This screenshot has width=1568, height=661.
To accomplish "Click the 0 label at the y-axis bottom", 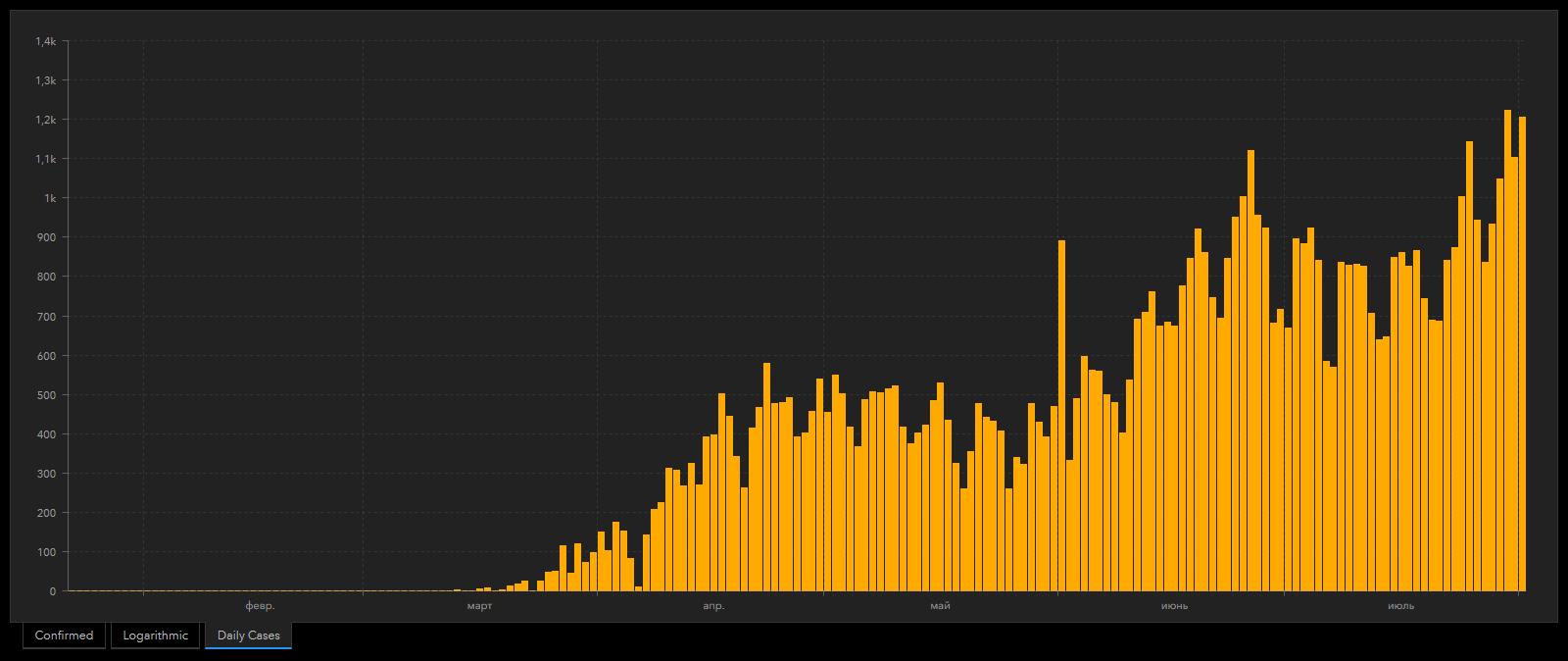I will pyautogui.click(x=53, y=591).
